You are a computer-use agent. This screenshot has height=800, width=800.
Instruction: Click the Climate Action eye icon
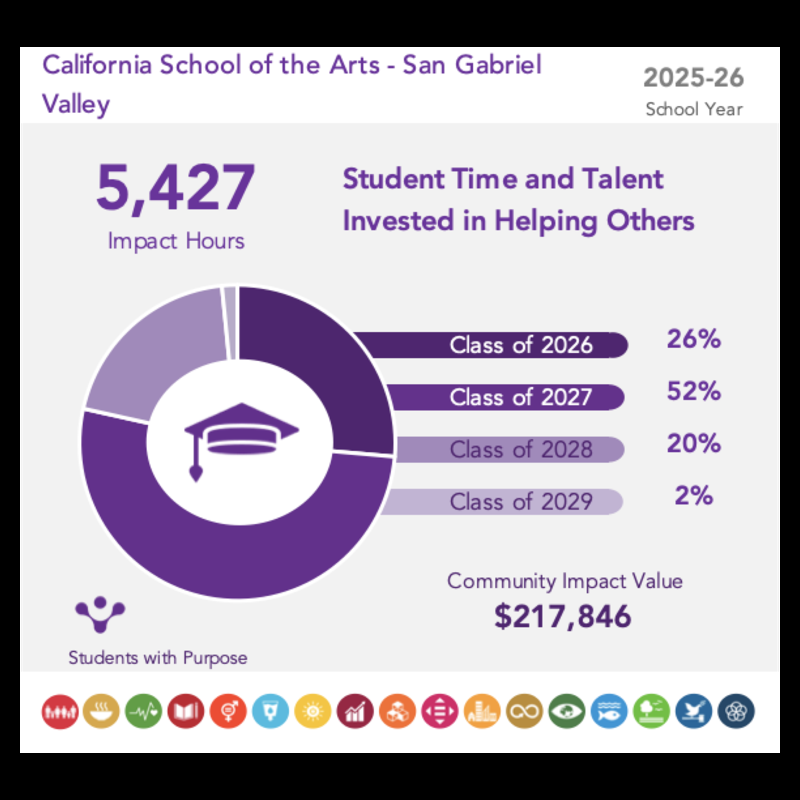[567, 711]
